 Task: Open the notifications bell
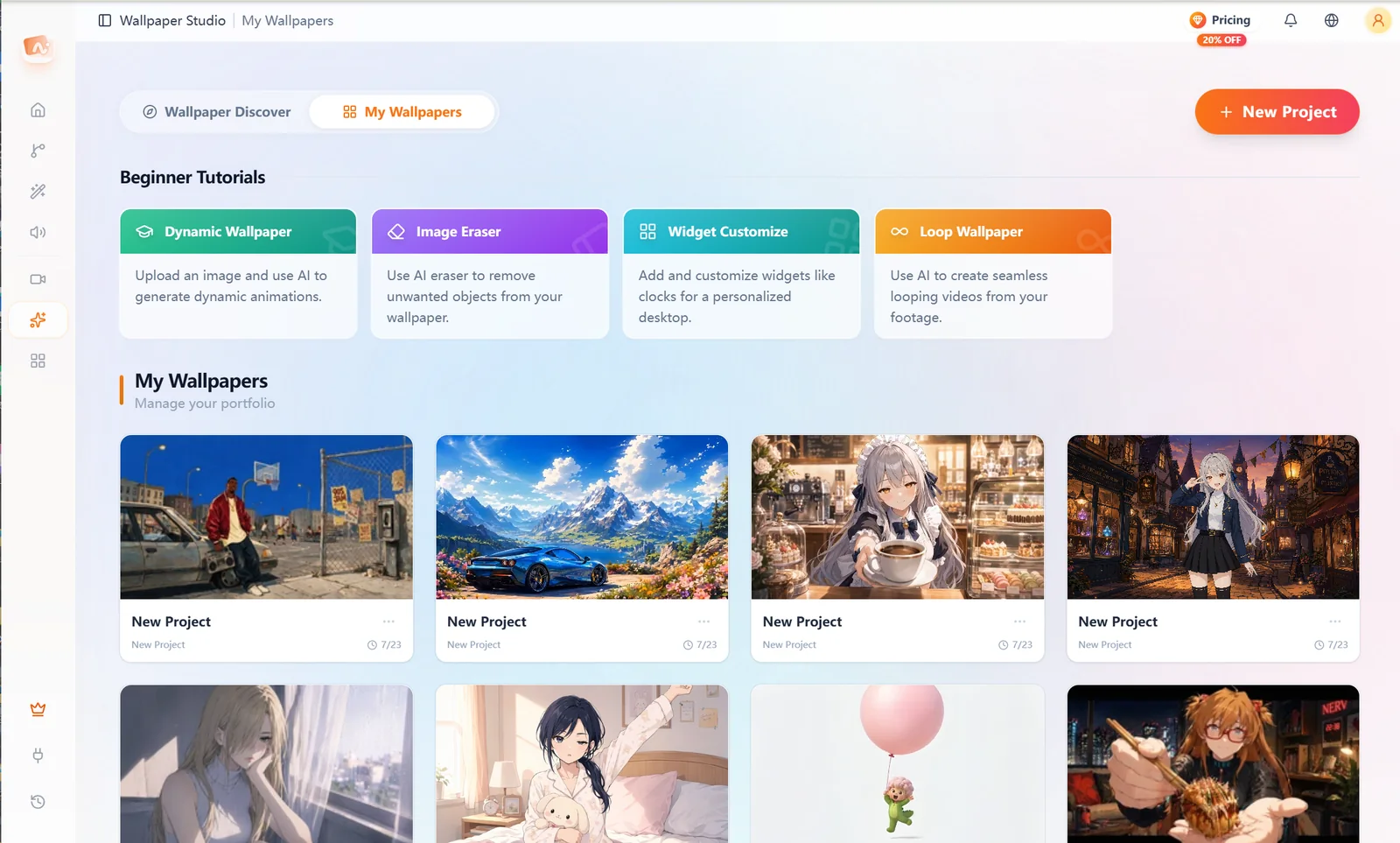pos(1291,20)
